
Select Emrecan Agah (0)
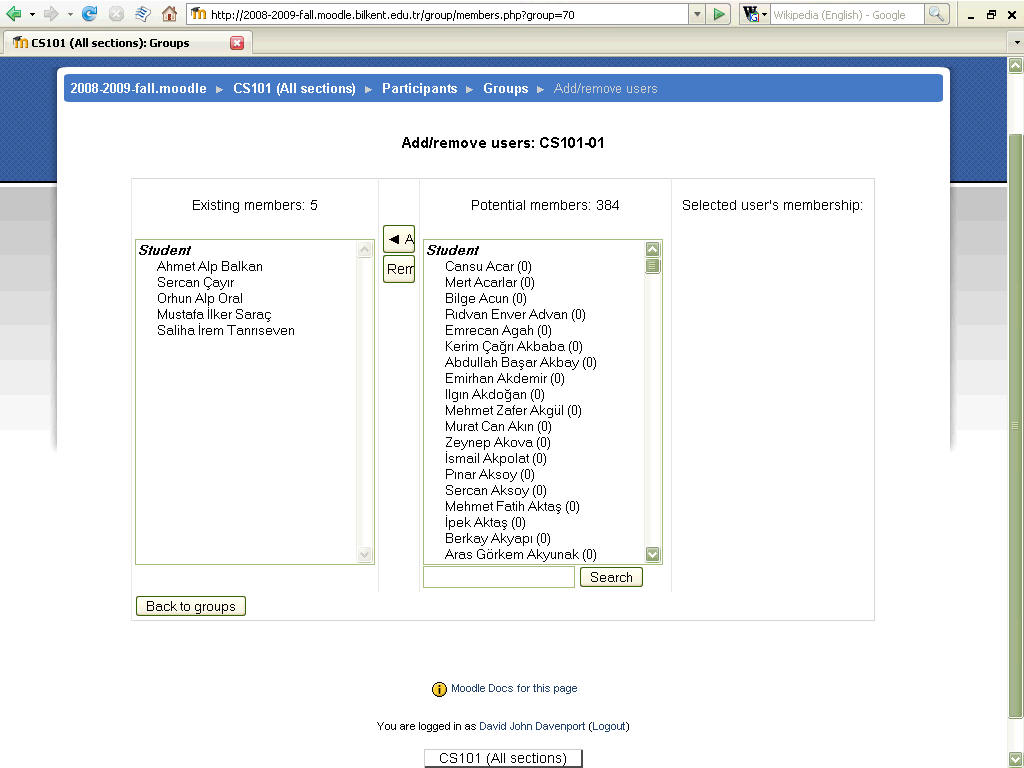[498, 330]
